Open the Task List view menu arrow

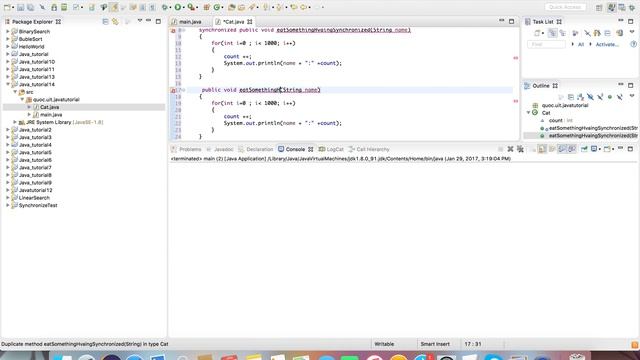coord(632,31)
